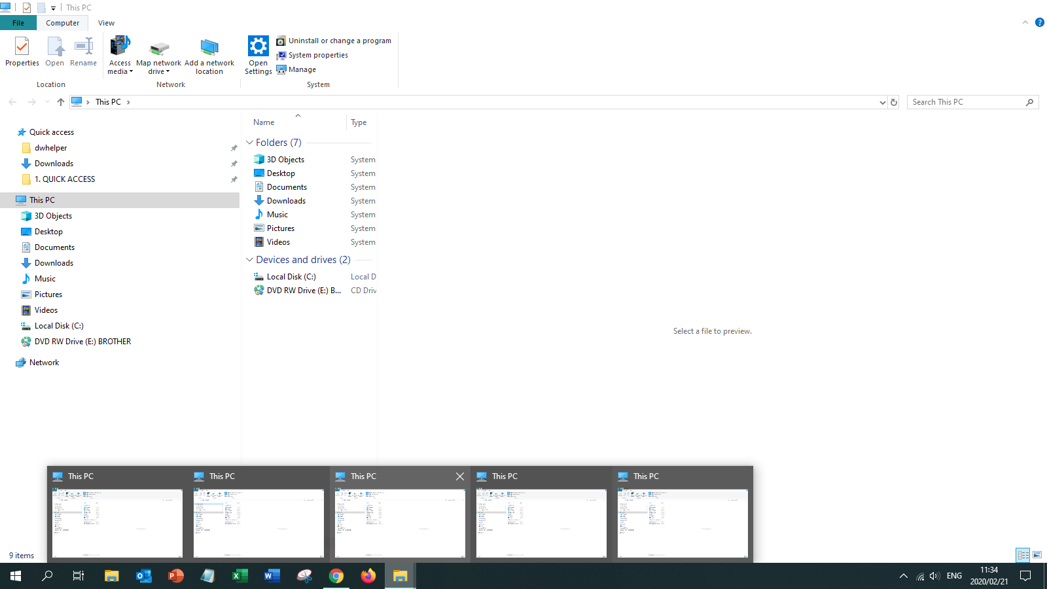Open 1. QUICK ACCESS folder

(64, 179)
